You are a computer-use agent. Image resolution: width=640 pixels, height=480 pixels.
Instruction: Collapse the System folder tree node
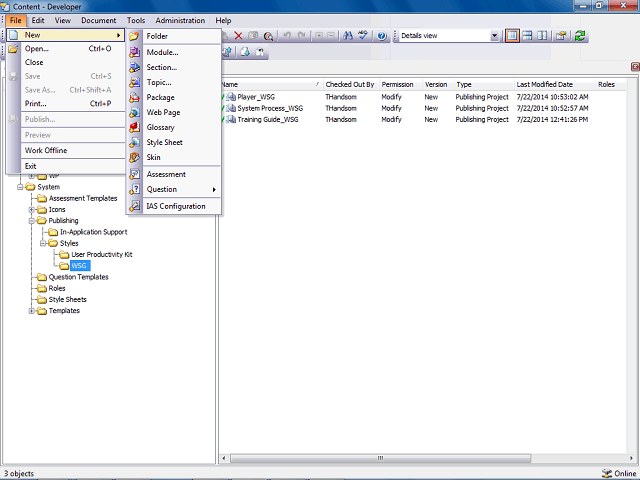[x=20, y=187]
